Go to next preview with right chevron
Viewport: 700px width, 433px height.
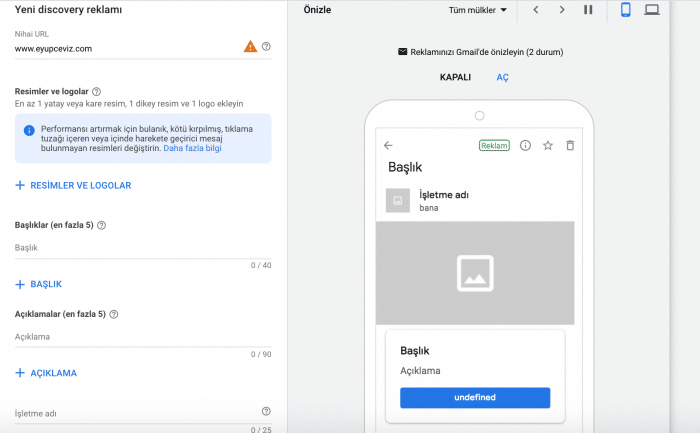tap(562, 10)
